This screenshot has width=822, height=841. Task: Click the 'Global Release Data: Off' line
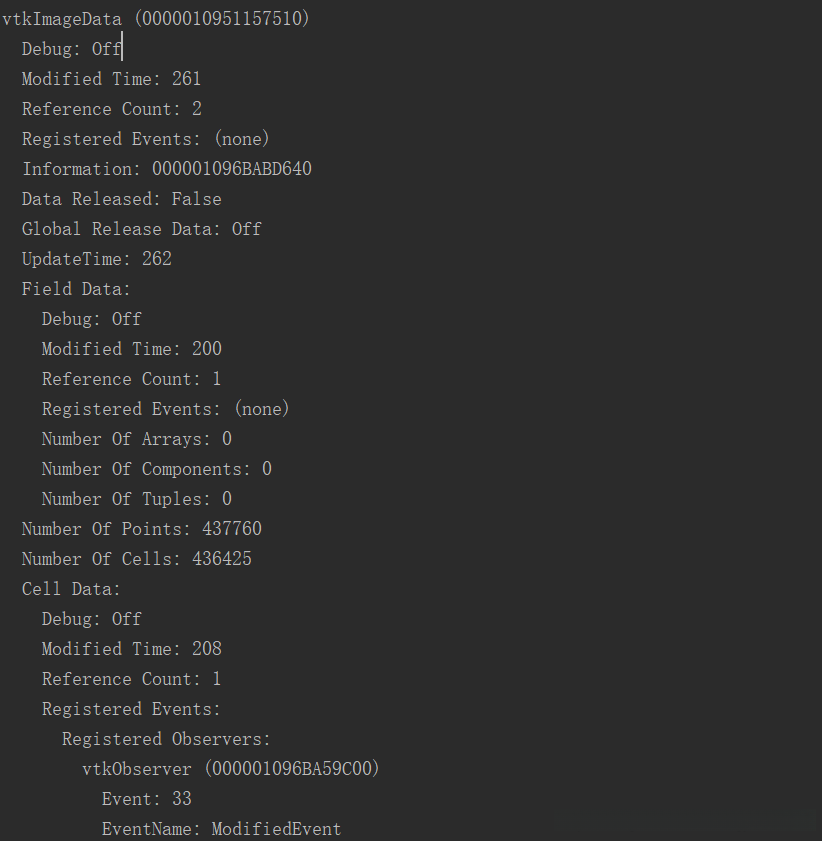(141, 229)
